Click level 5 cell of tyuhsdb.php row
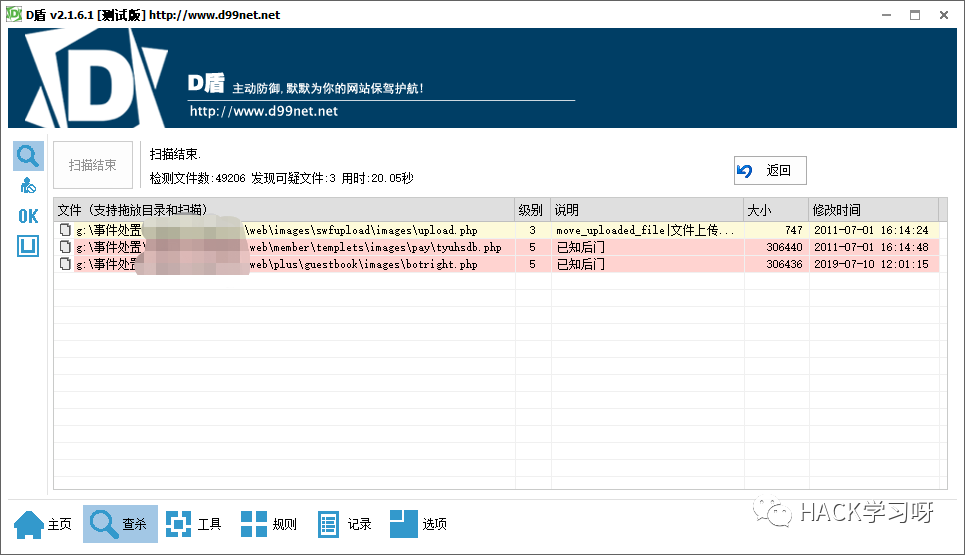 coord(532,247)
